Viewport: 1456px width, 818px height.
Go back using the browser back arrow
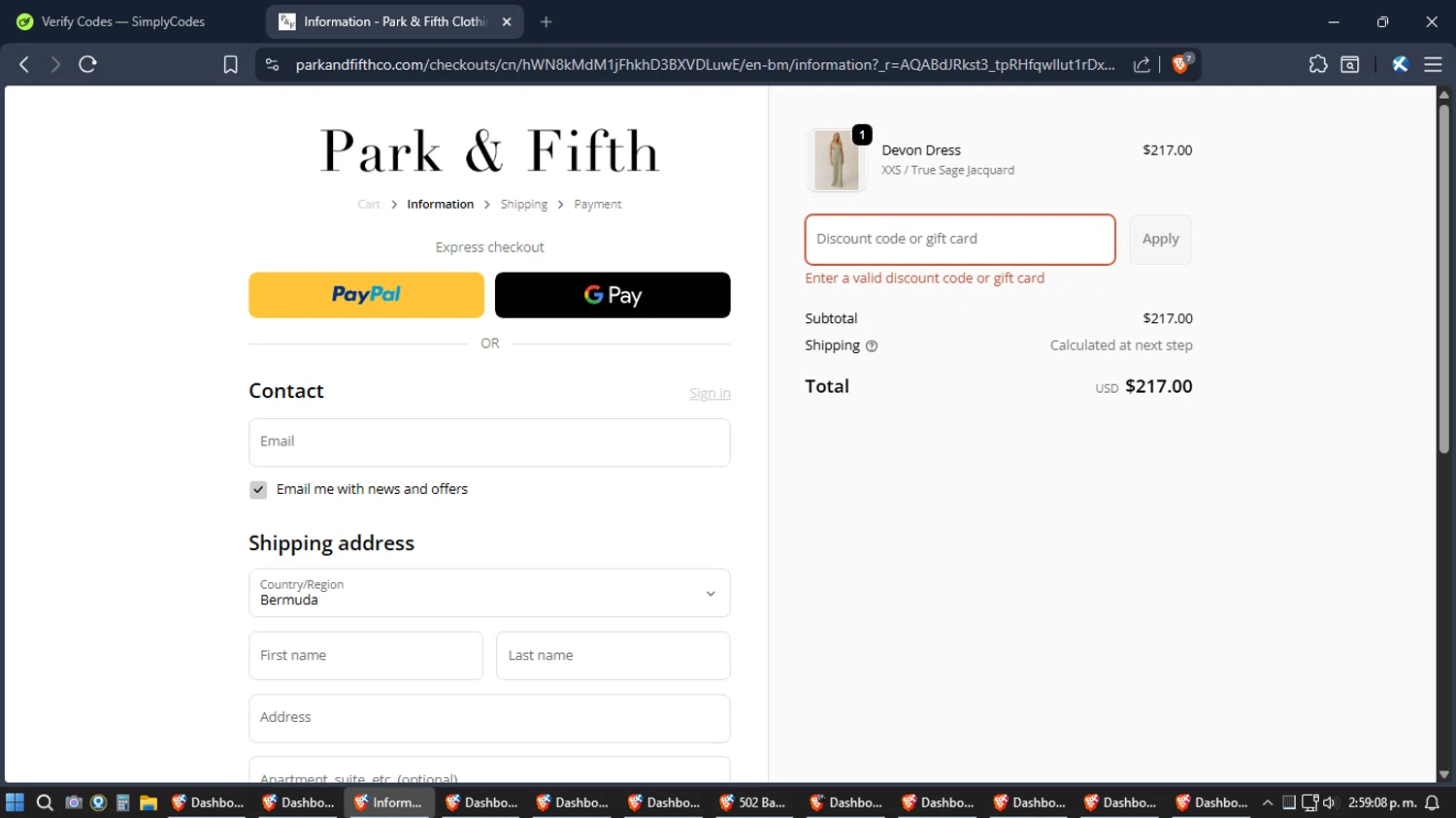point(24,64)
